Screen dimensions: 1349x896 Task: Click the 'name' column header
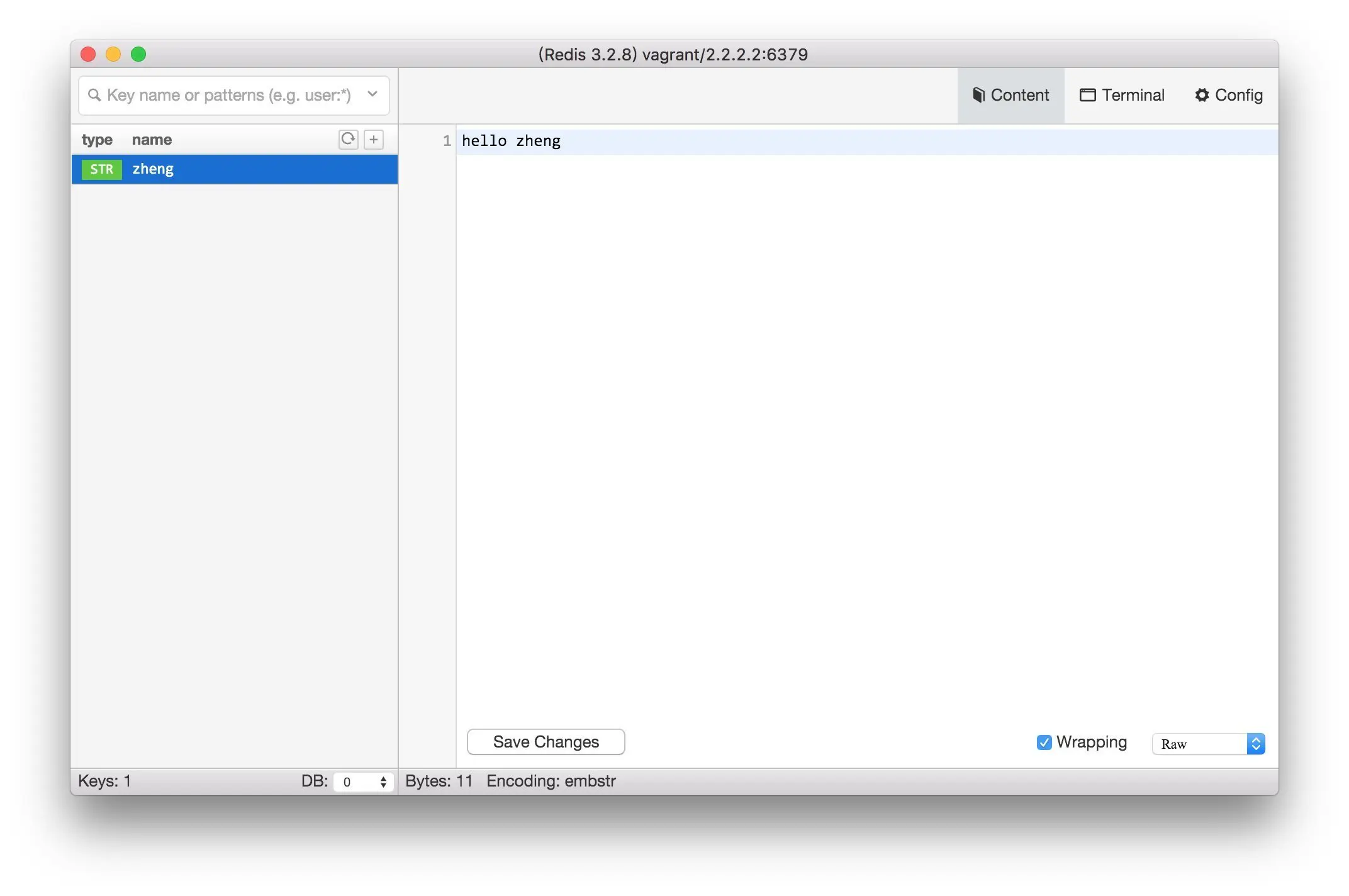point(152,140)
